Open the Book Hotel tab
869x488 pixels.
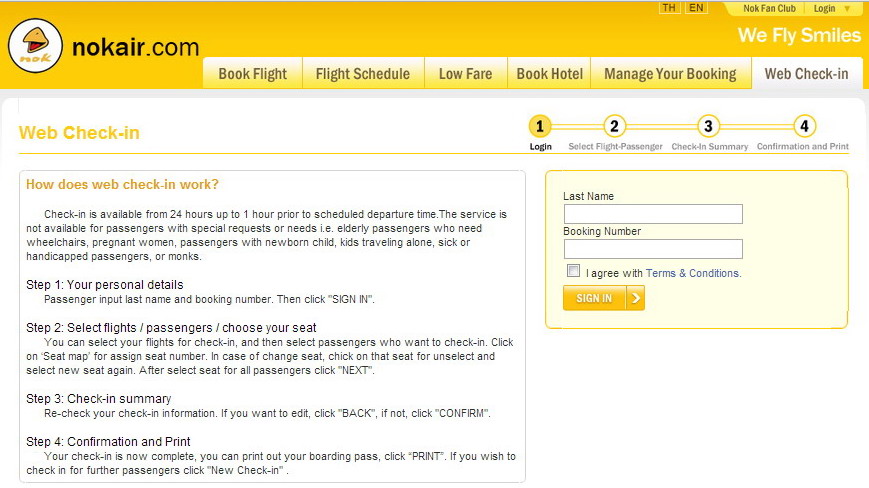[x=549, y=74]
